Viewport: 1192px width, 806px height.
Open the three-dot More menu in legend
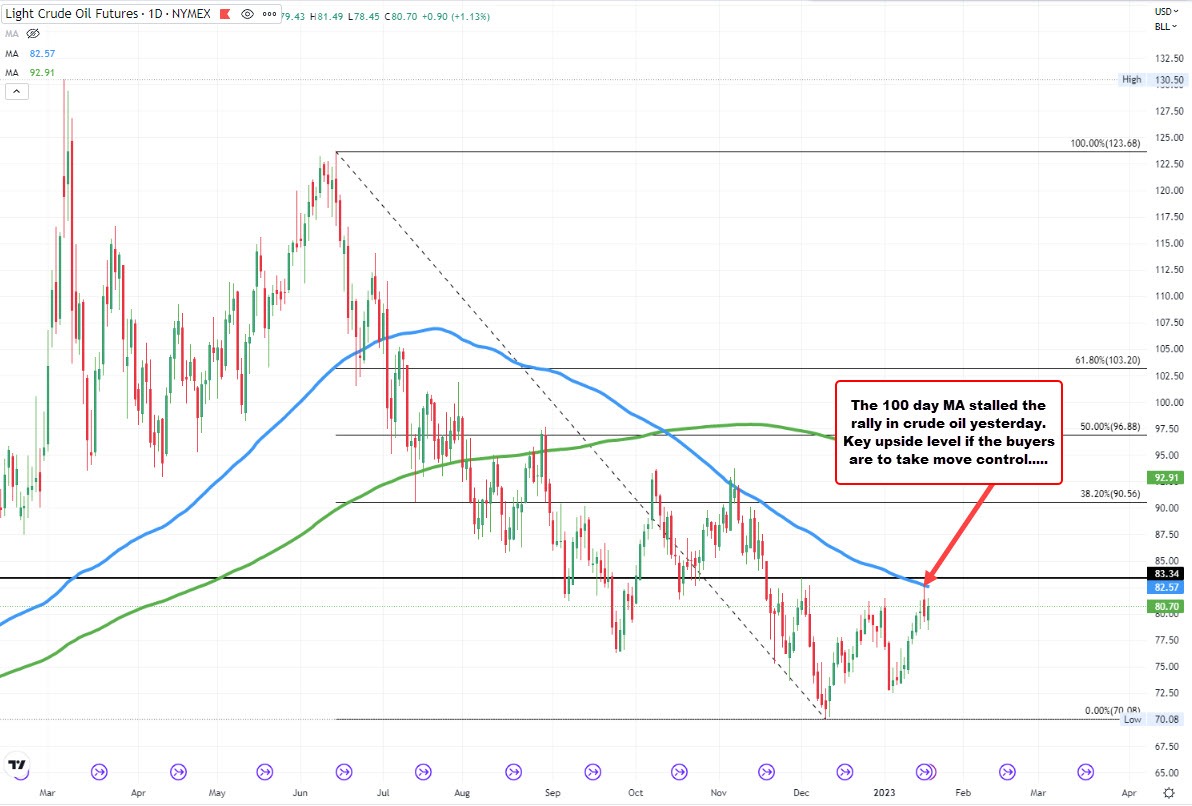[x=269, y=14]
